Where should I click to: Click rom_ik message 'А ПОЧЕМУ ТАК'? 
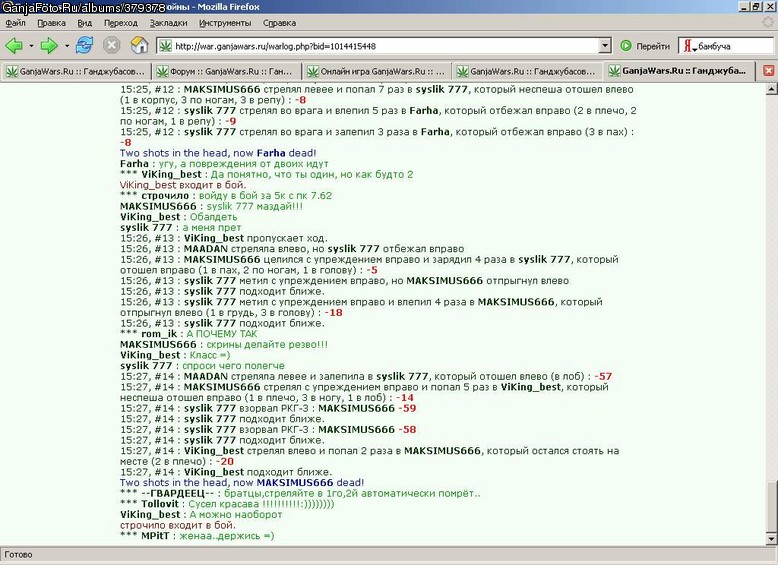coord(222,334)
